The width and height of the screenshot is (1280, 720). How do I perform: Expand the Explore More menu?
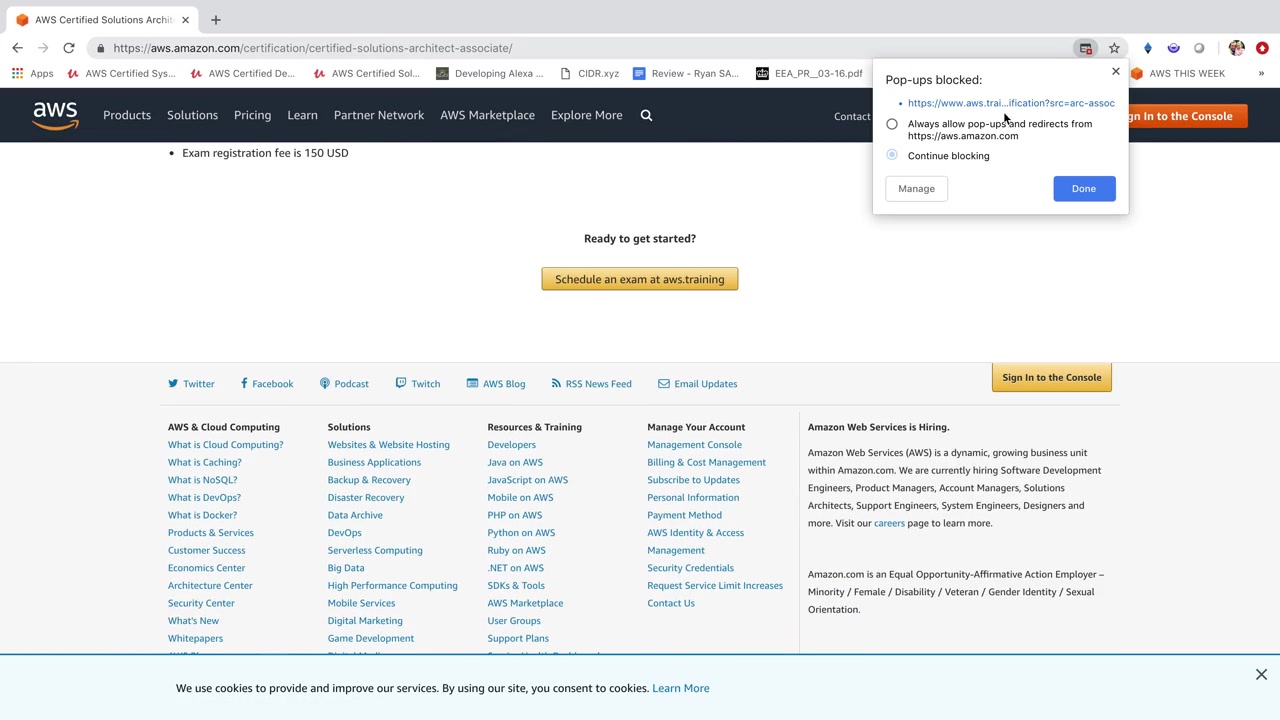pyautogui.click(x=586, y=115)
